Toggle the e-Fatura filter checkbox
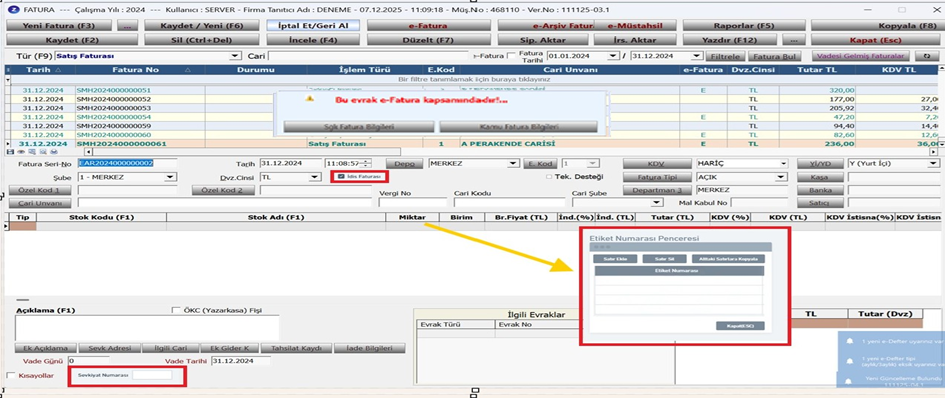945x398 pixels. pos(511,56)
